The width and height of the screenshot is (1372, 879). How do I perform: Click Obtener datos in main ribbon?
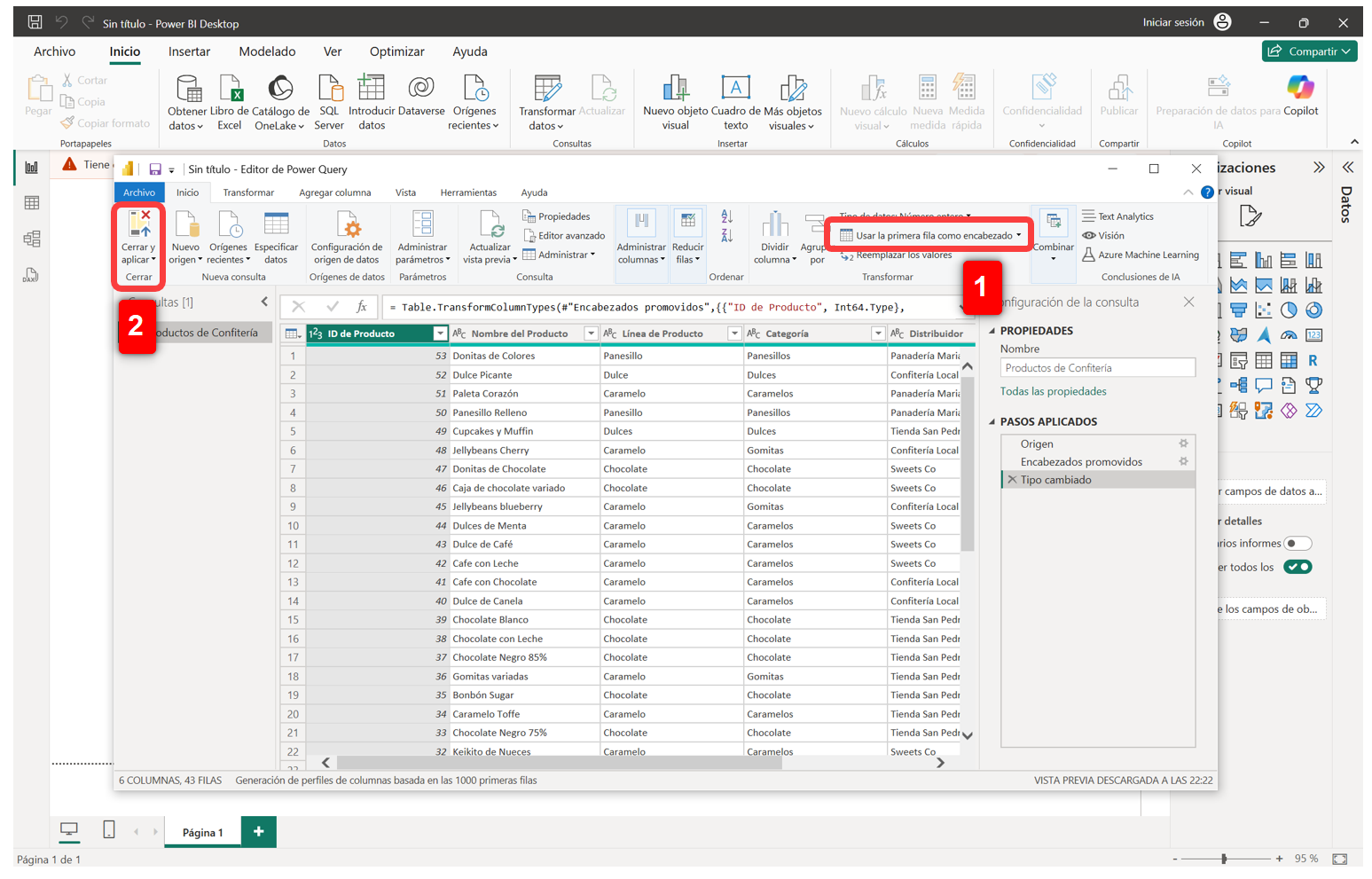tap(187, 103)
